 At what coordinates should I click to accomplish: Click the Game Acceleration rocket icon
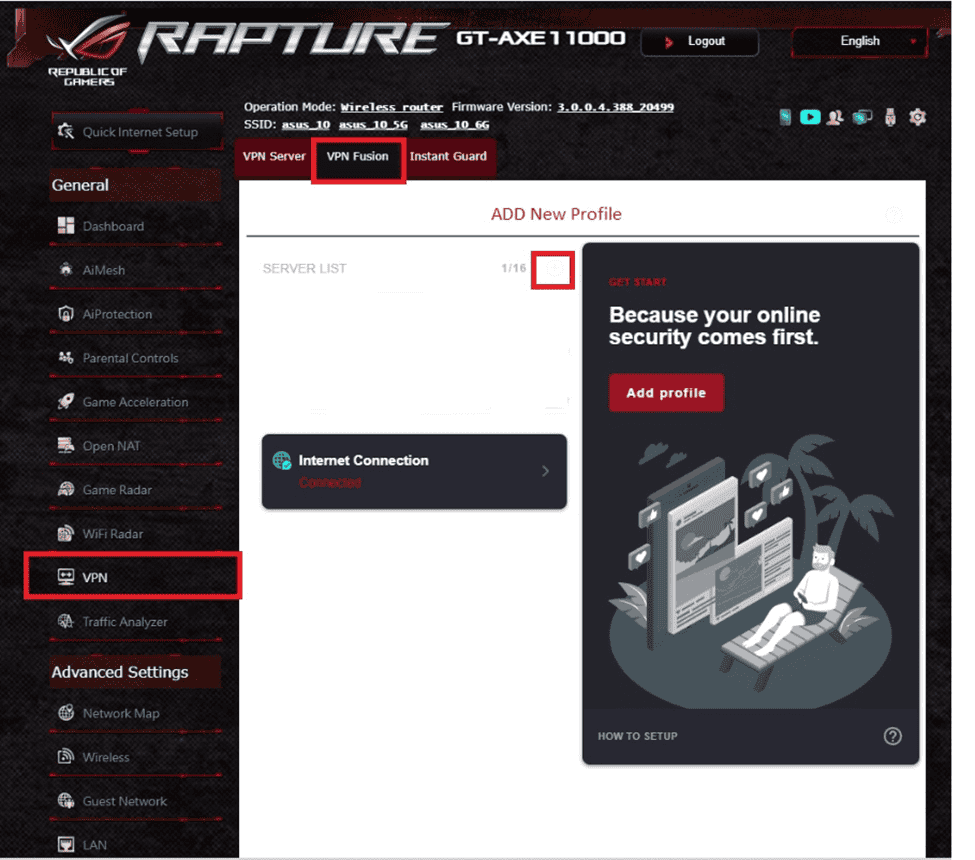click(65, 402)
